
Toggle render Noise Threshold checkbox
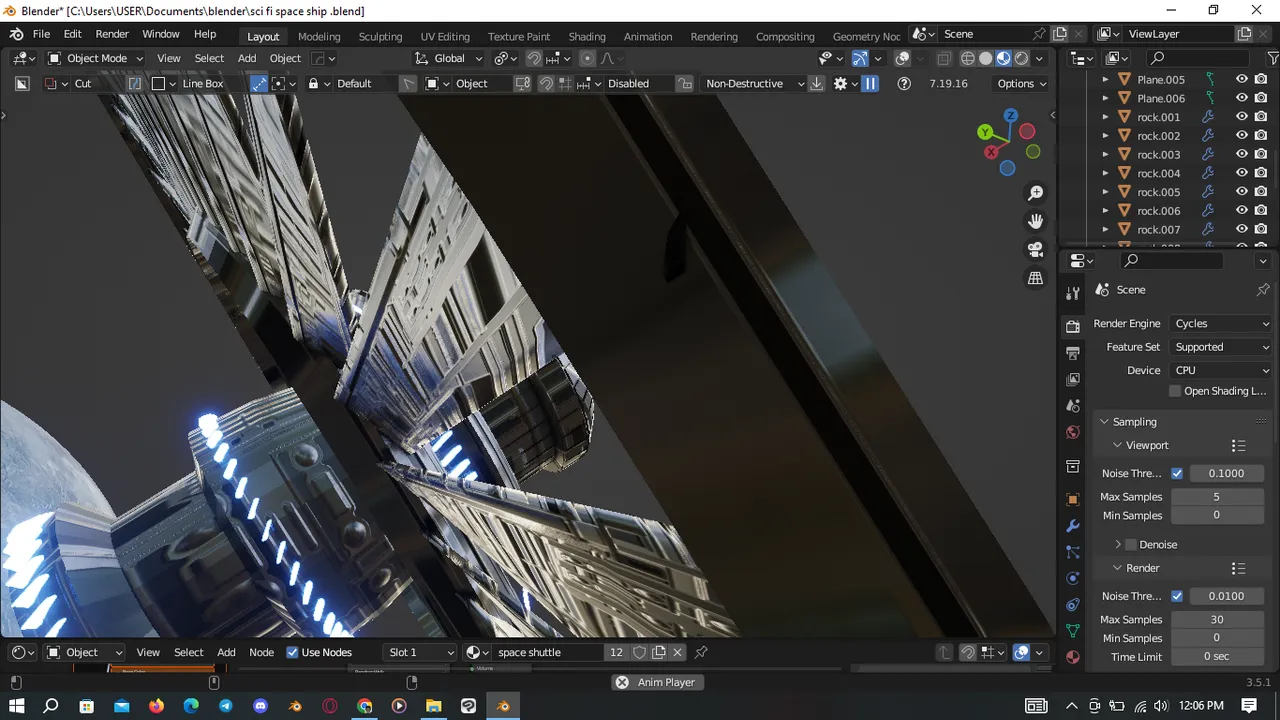click(1177, 596)
